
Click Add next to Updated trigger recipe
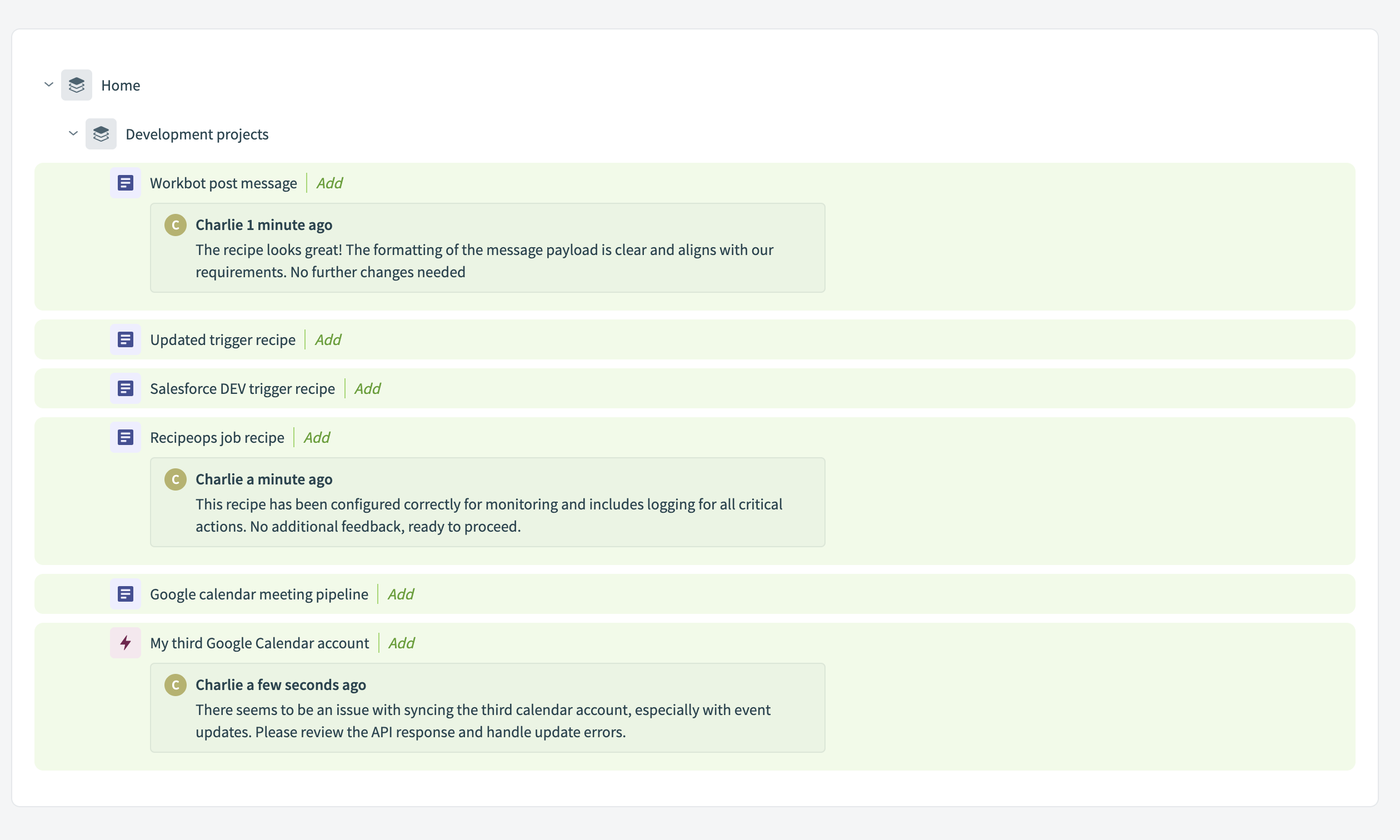click(328, 339)
